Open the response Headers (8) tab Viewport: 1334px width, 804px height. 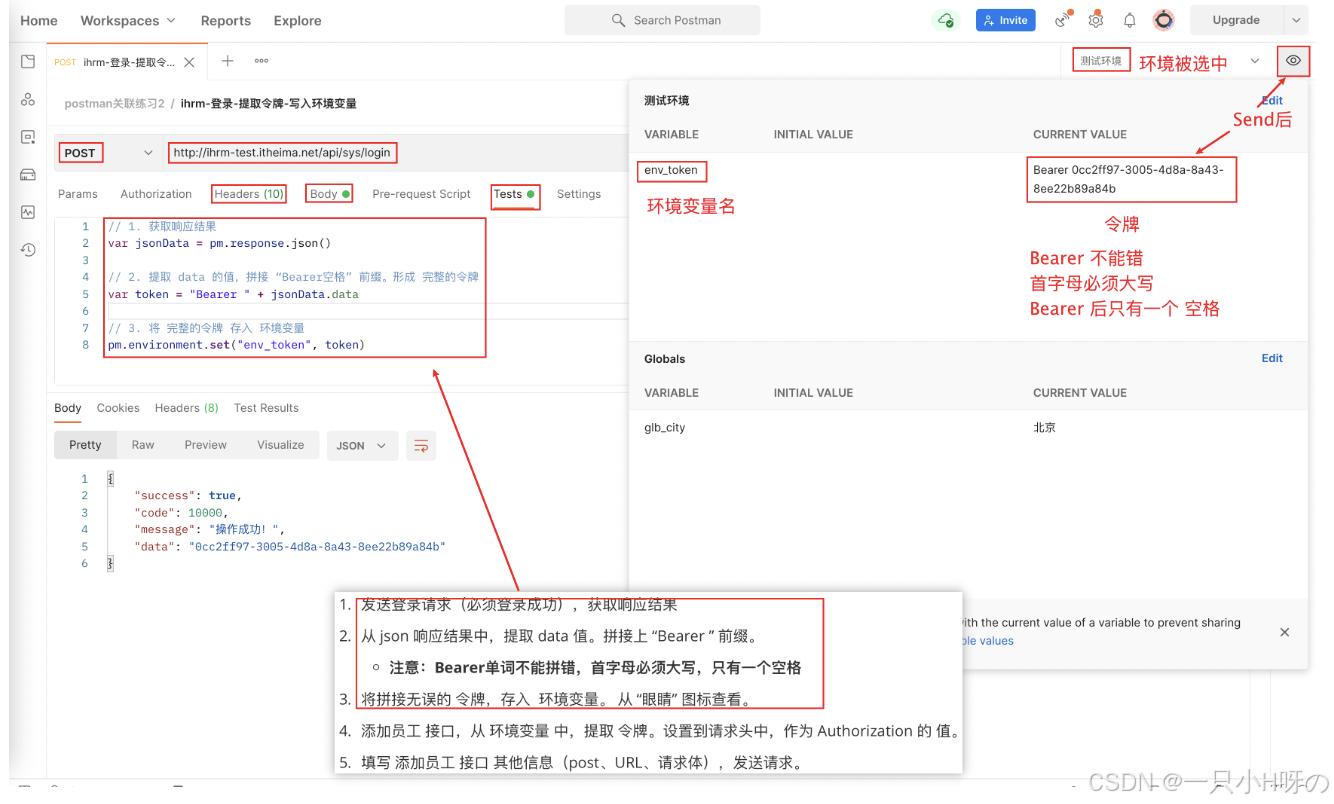(186, 408)
